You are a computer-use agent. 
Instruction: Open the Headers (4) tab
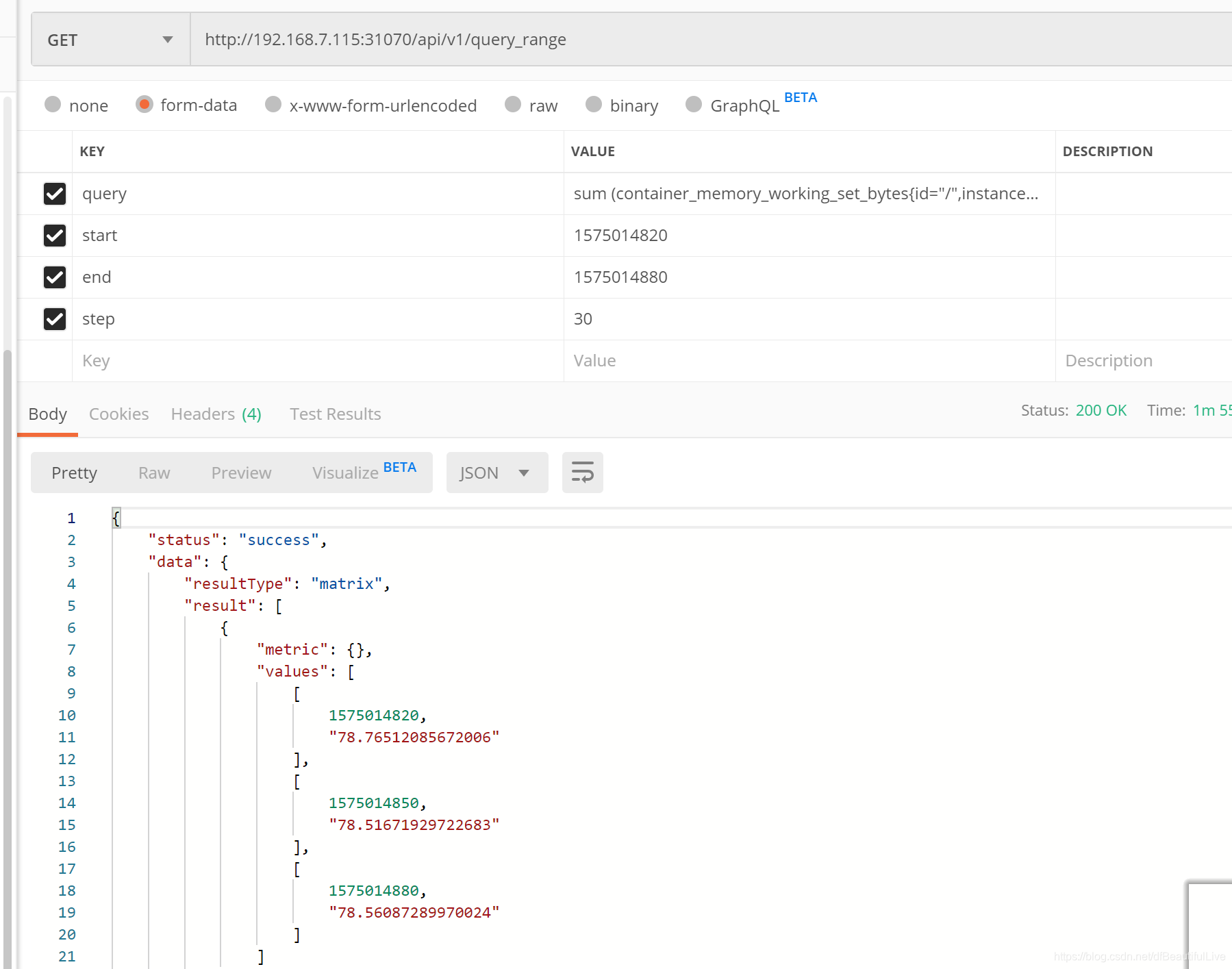point(216,414)
